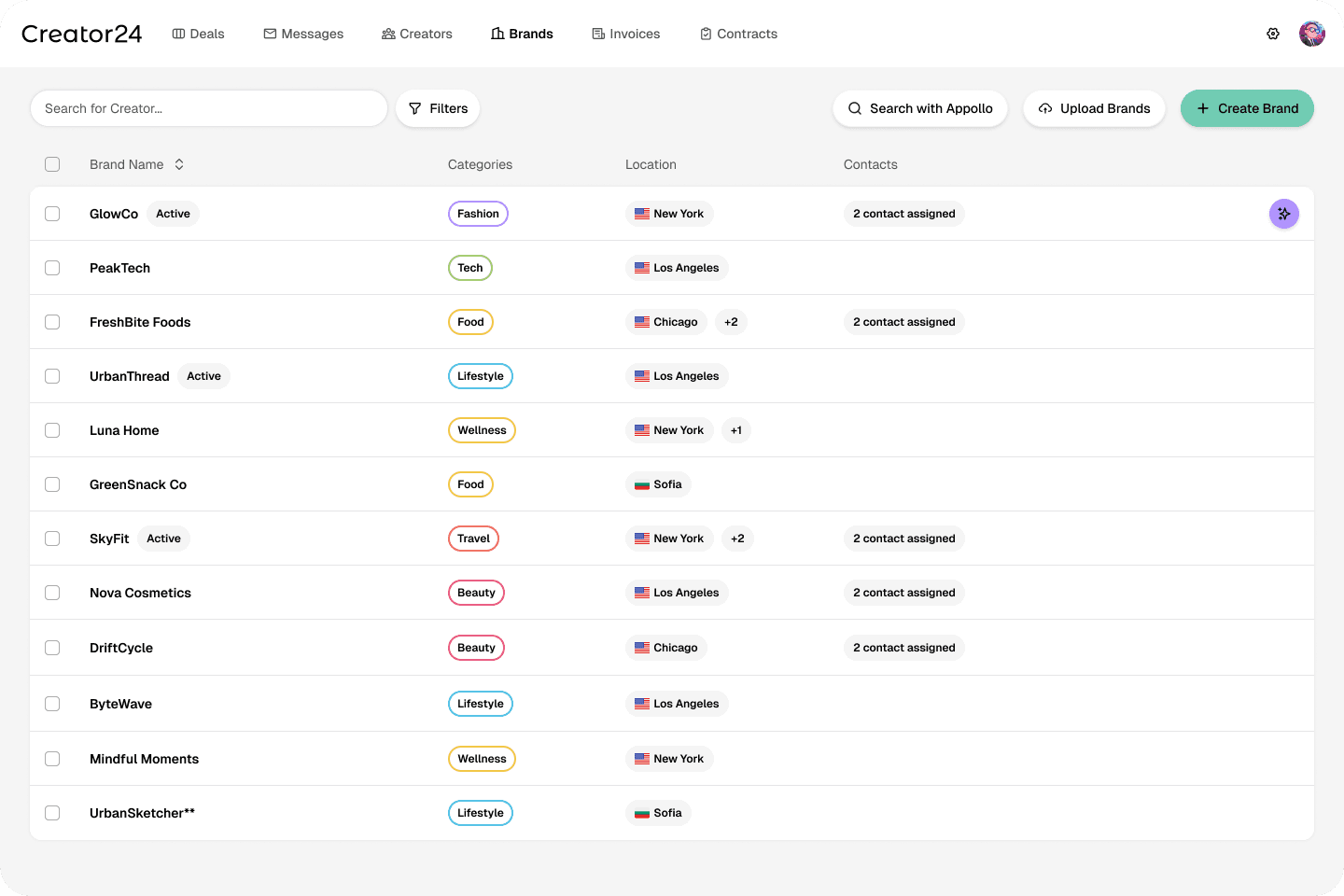Image resolution: width=1344 pixels, height=896 pixels.
Task: Check the Nova Cosmetics checkbox
Action: 52,593
